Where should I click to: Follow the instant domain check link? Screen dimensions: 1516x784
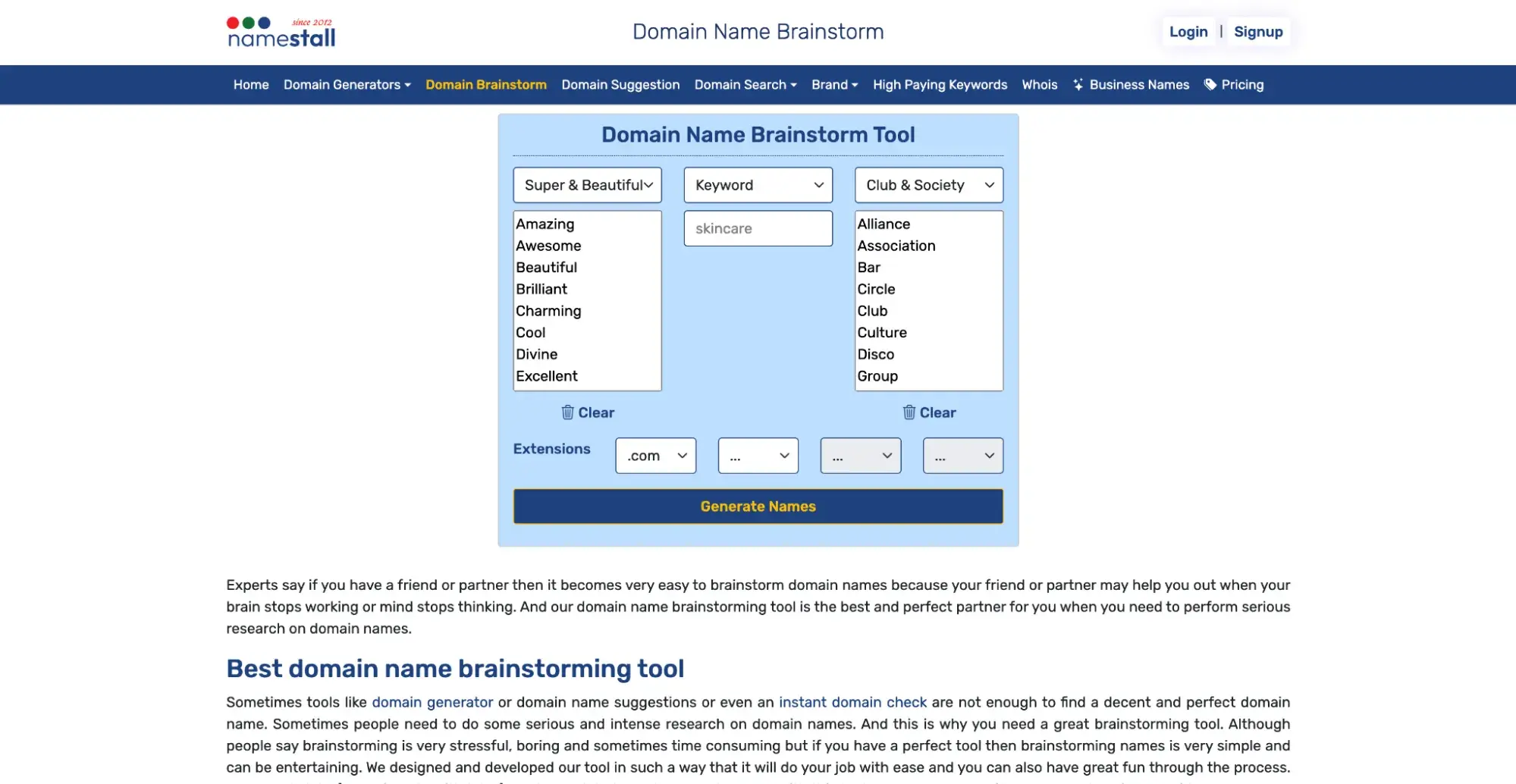click(852, 702)
